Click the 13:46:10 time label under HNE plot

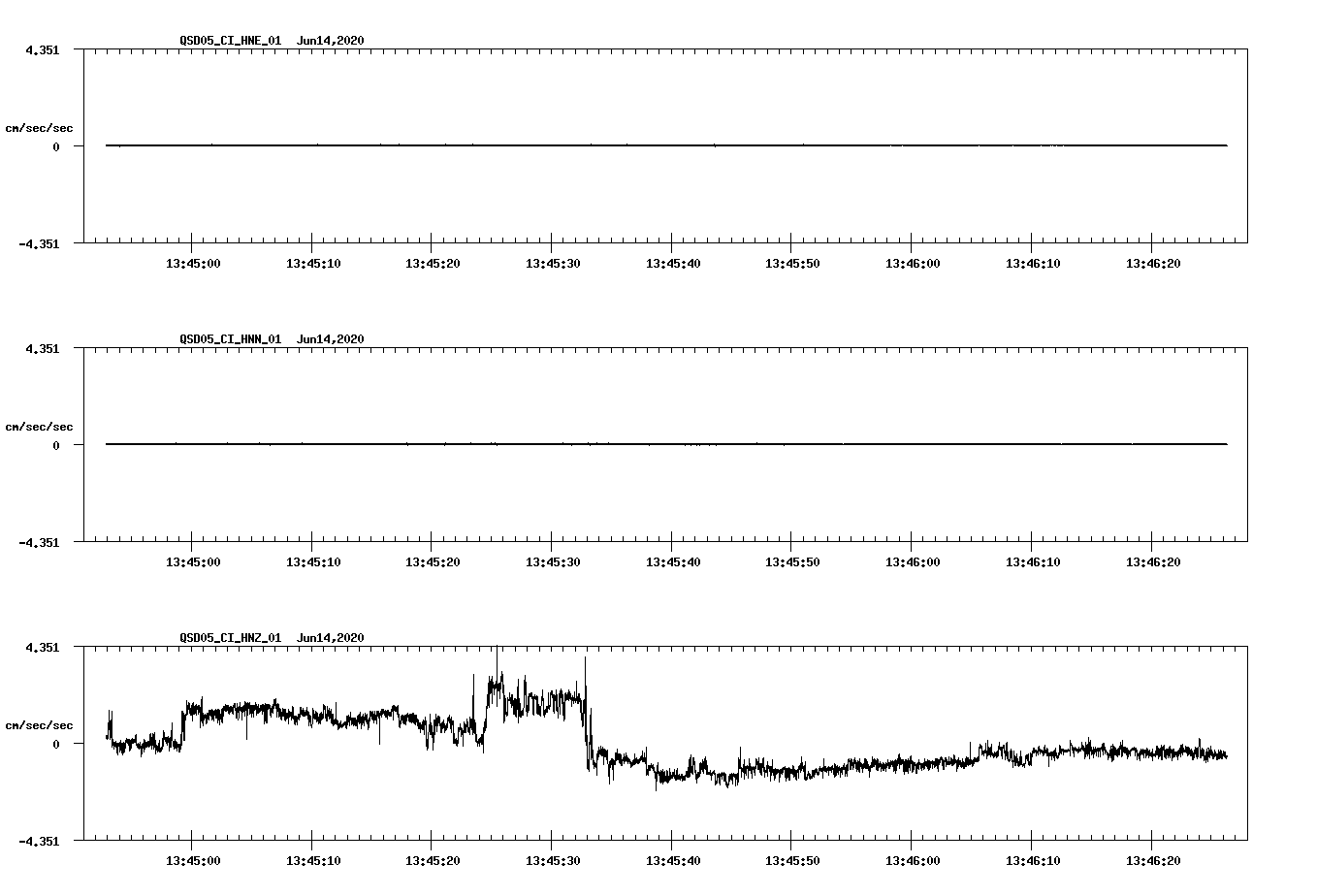pos(1033,264)
